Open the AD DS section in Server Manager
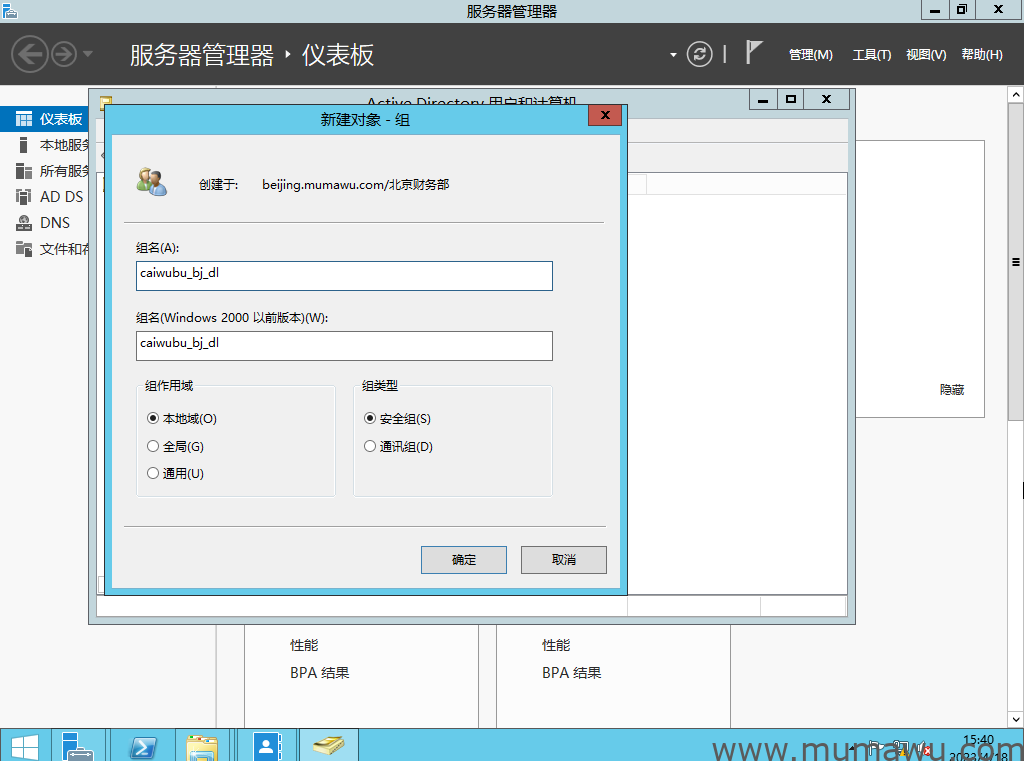Viewport: 1024px width, 761px height. [x=56, y=196]
